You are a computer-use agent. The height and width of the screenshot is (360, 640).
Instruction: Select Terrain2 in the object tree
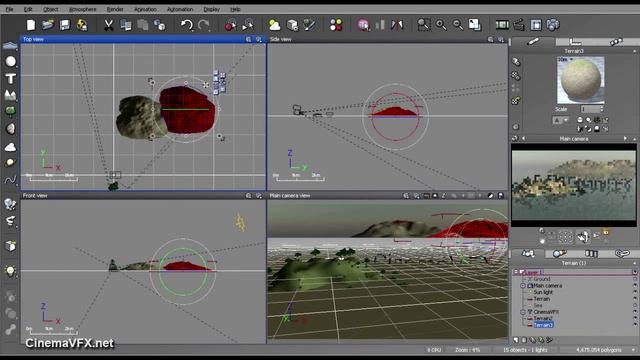(543, 318)
